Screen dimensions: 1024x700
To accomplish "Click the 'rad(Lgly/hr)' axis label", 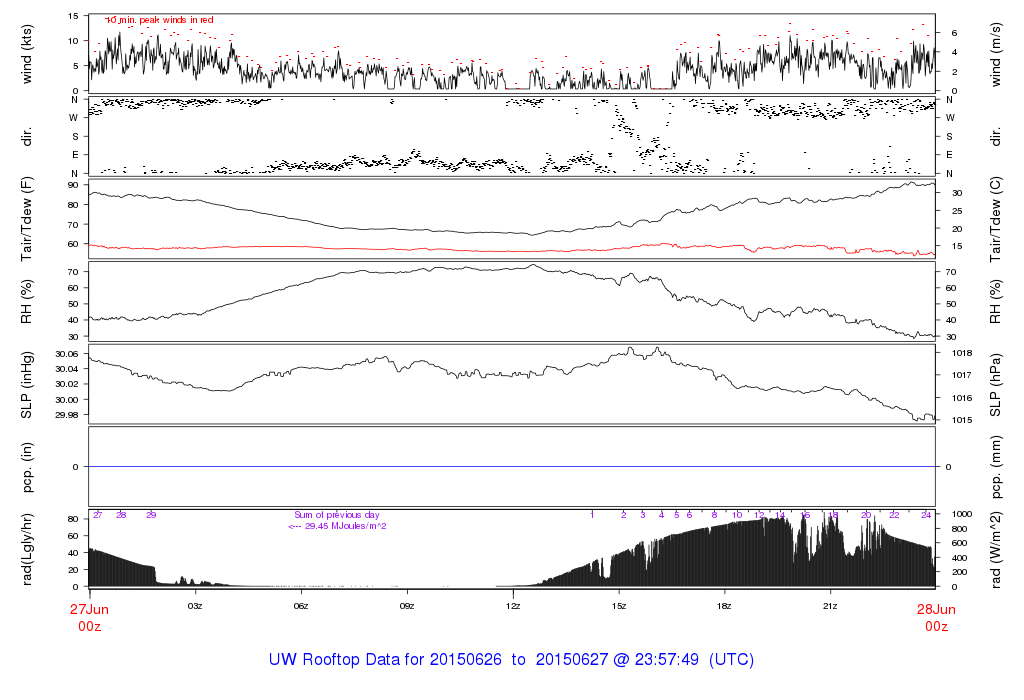I will click(27, 550).
